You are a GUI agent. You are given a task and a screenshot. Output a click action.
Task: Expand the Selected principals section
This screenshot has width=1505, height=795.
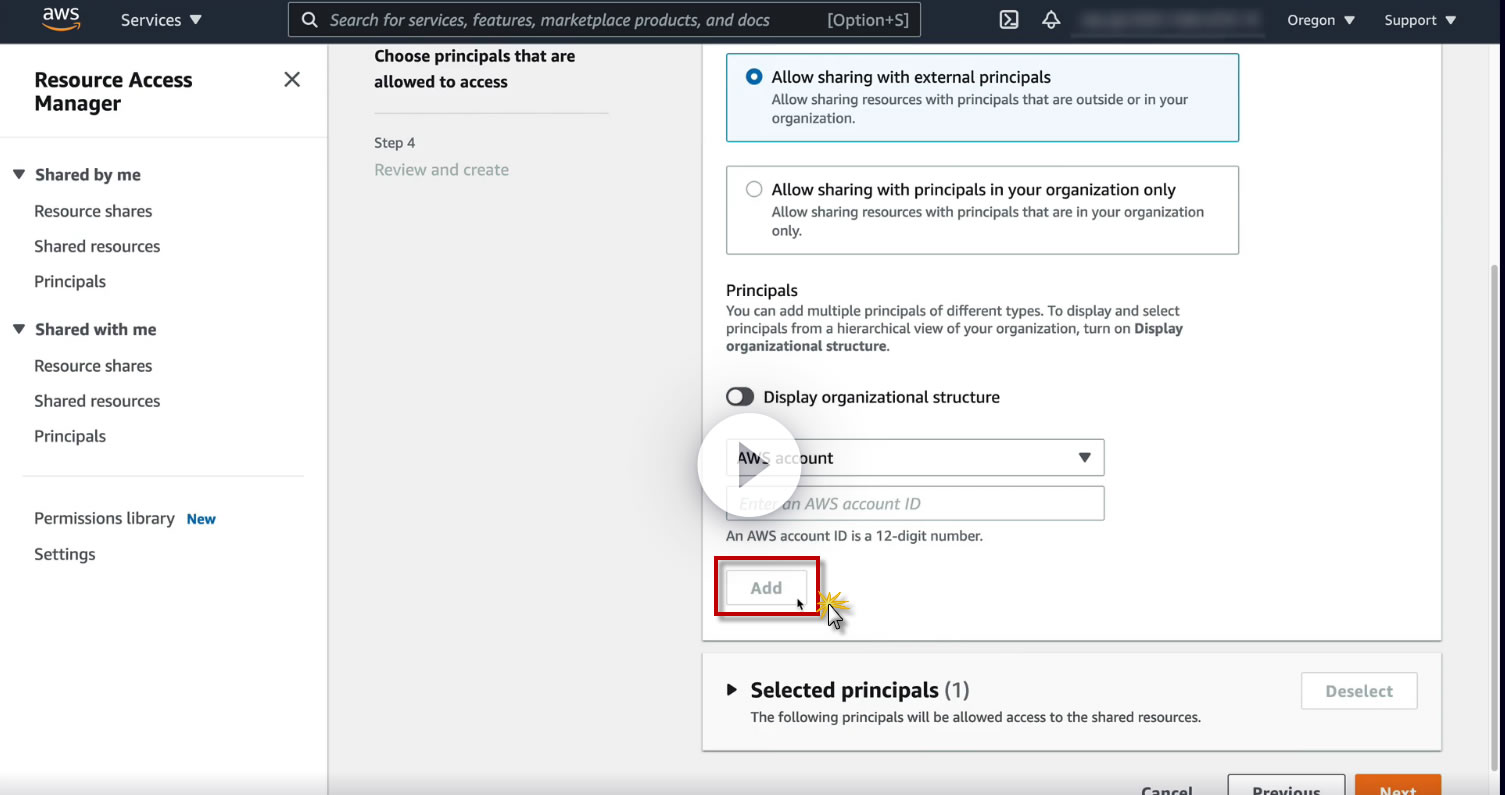tap(732, 690)
